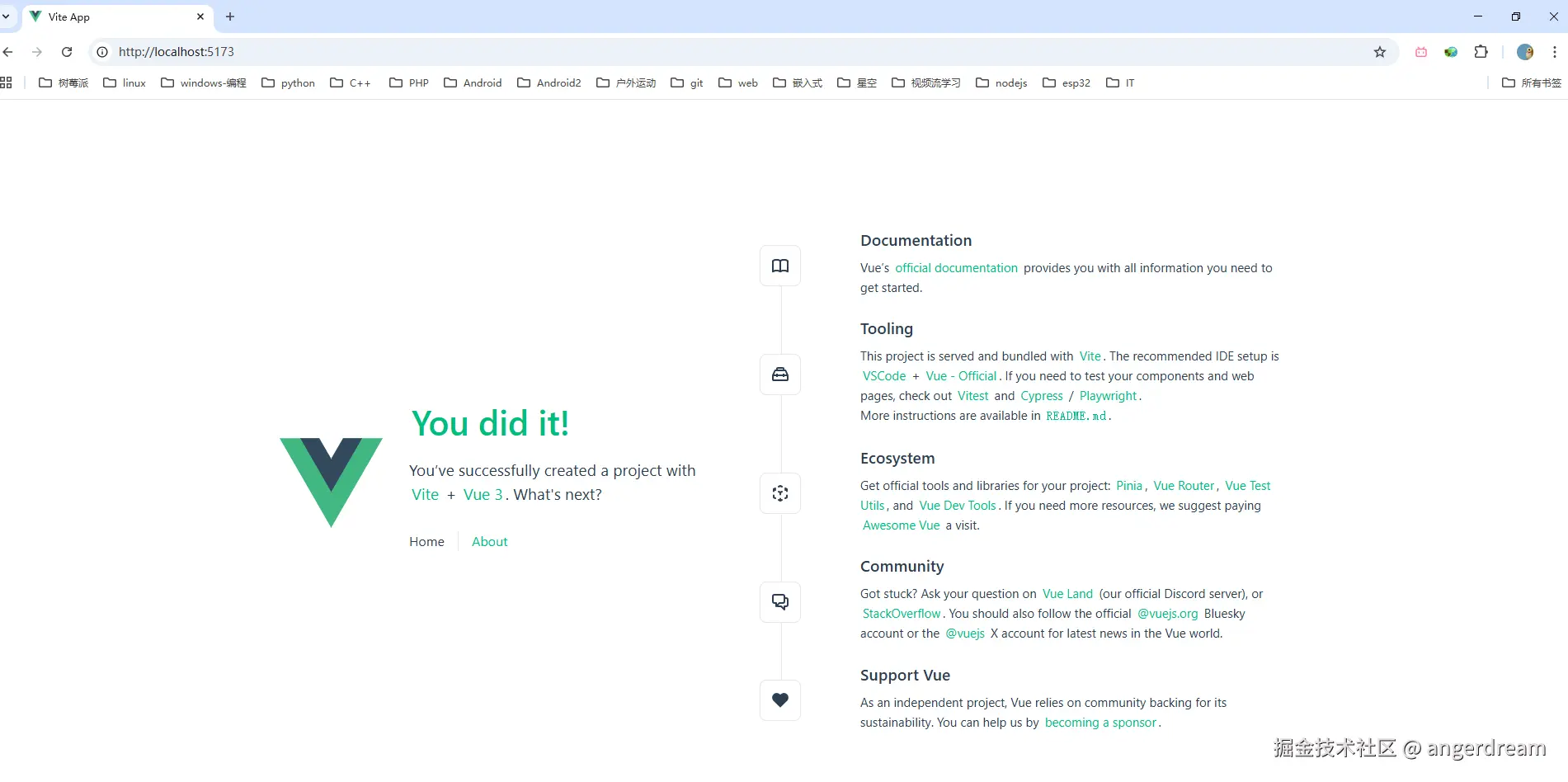
Task: Open the official documentation link
Action: coord(956,267)
